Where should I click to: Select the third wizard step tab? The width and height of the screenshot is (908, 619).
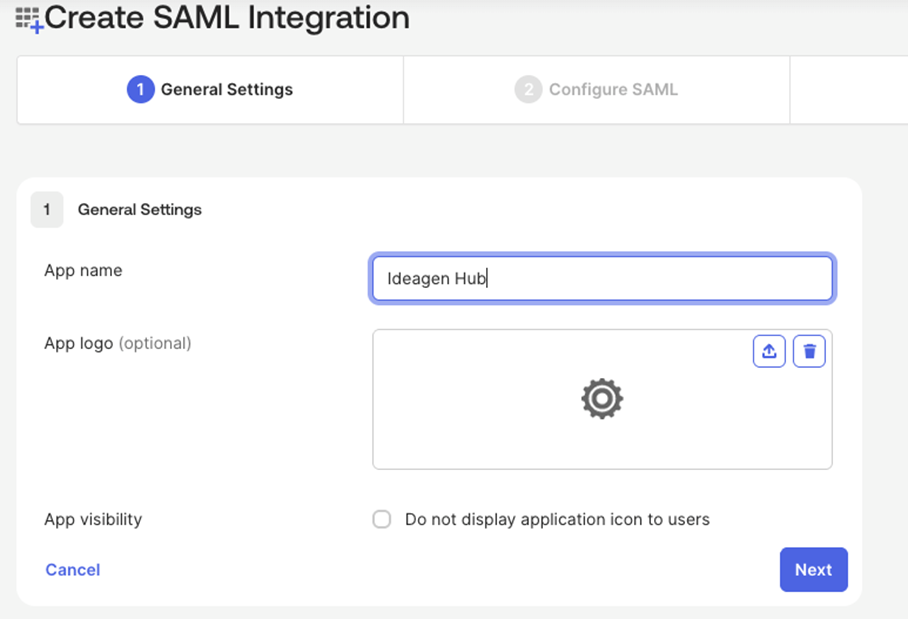(848, 90)
